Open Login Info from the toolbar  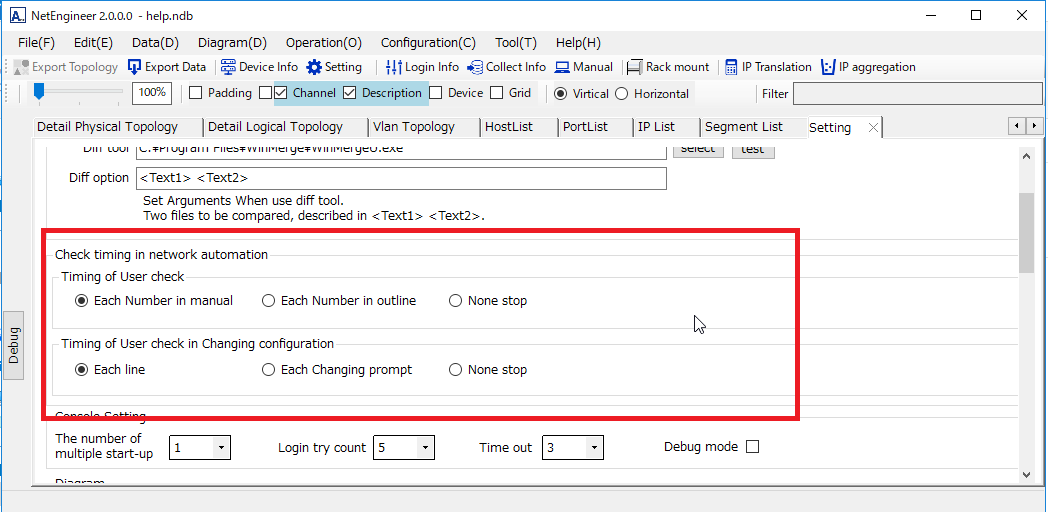(394, 67)
